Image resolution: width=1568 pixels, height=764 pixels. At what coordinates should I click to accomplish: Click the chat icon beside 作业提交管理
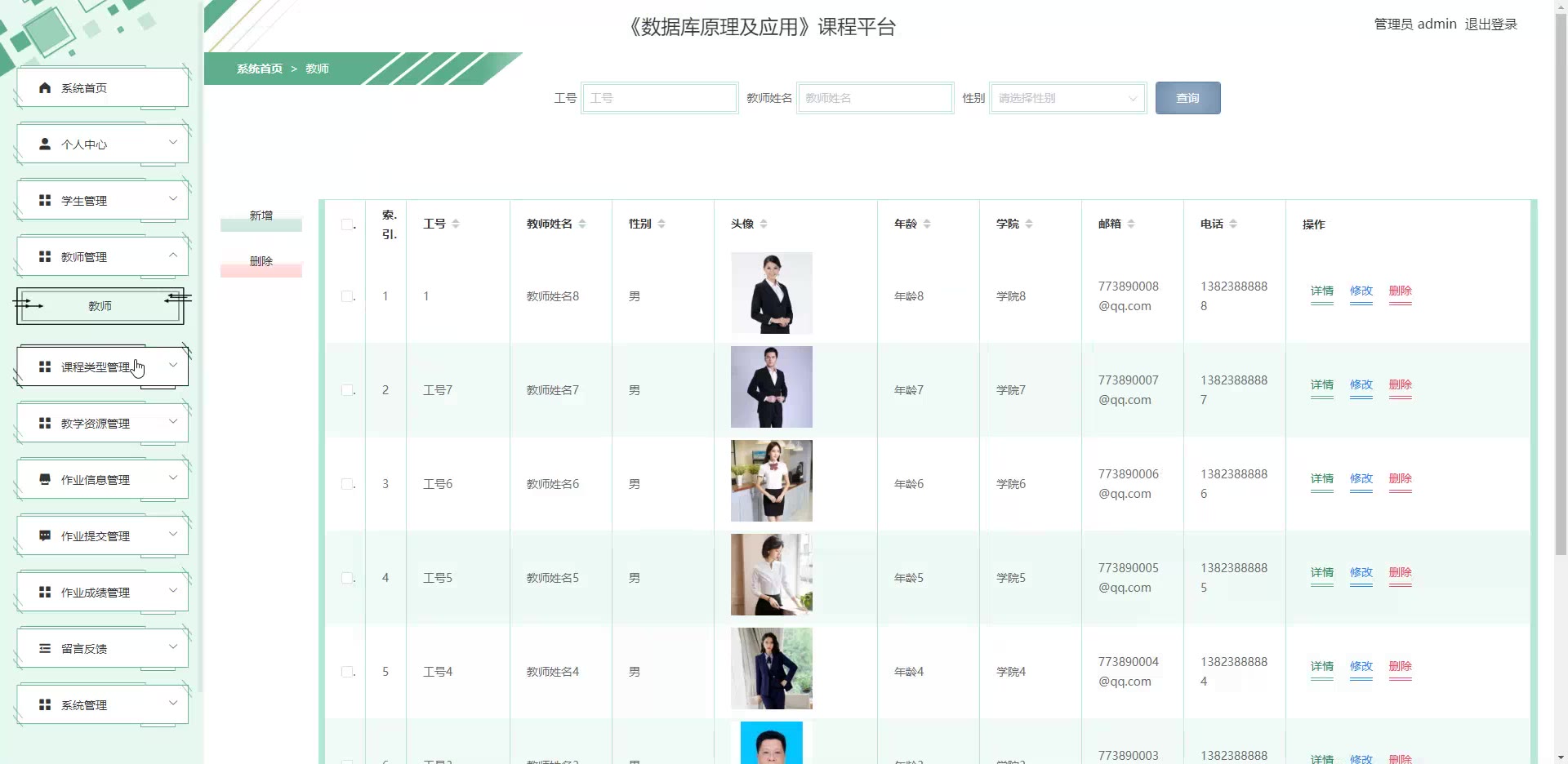45,535
